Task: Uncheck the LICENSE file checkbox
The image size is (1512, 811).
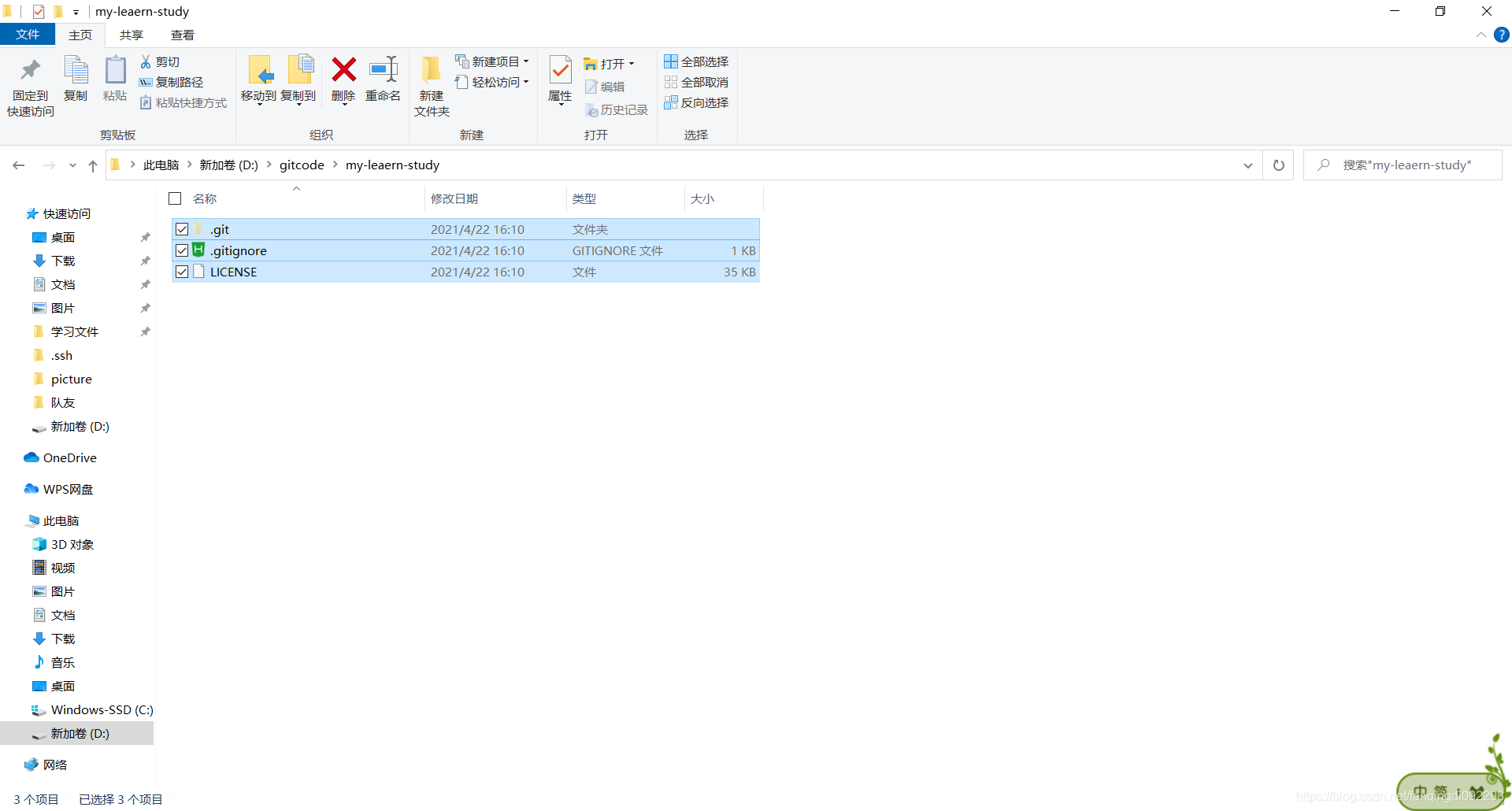Action: pos(182,272)
